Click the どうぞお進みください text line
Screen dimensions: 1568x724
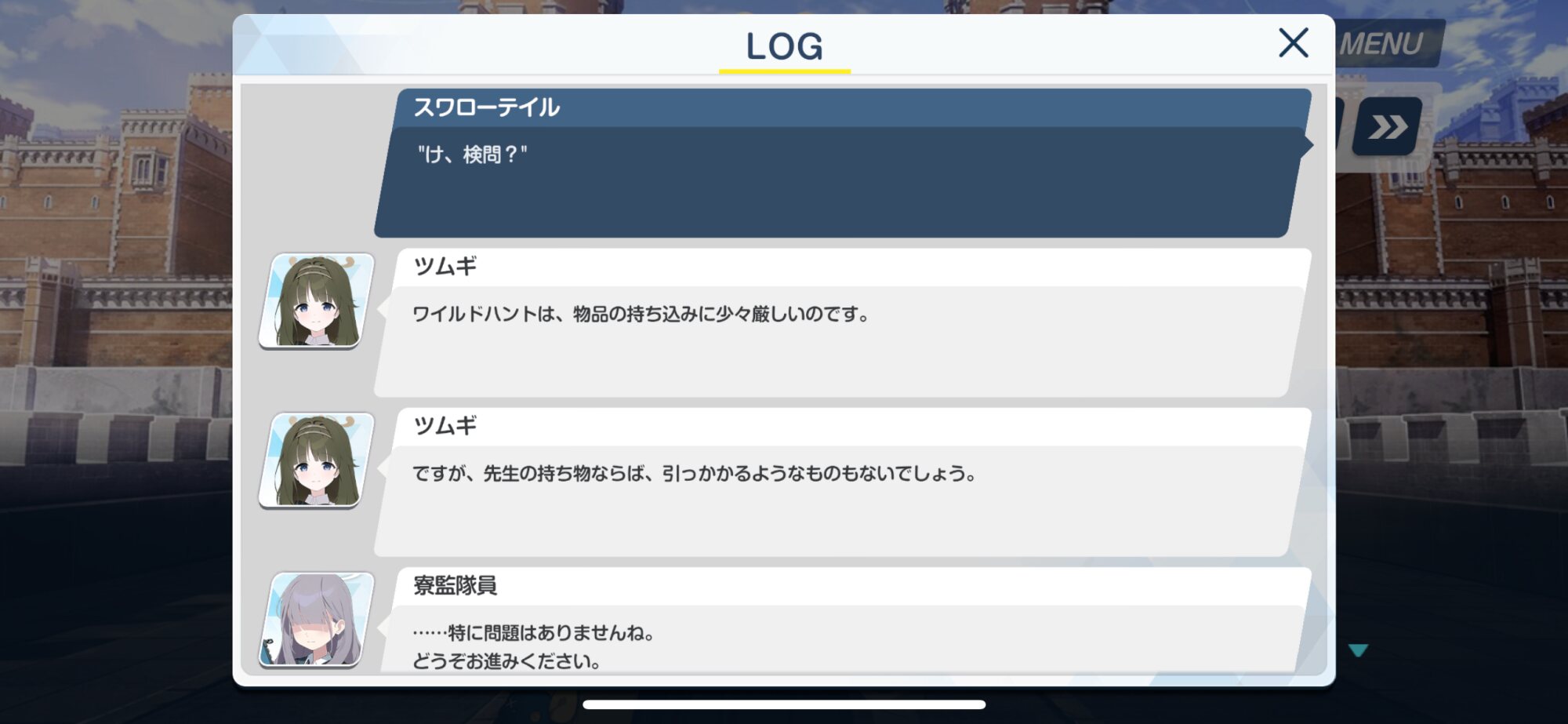click(507, 662)
